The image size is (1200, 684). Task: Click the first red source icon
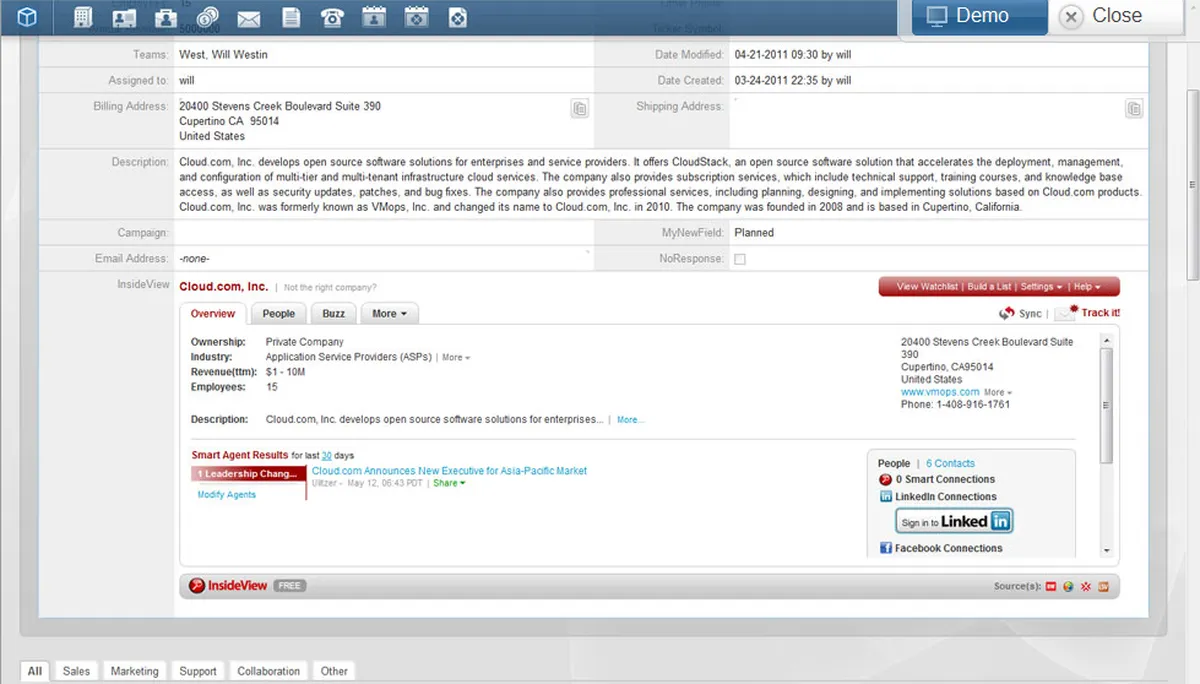(1051, 587)
